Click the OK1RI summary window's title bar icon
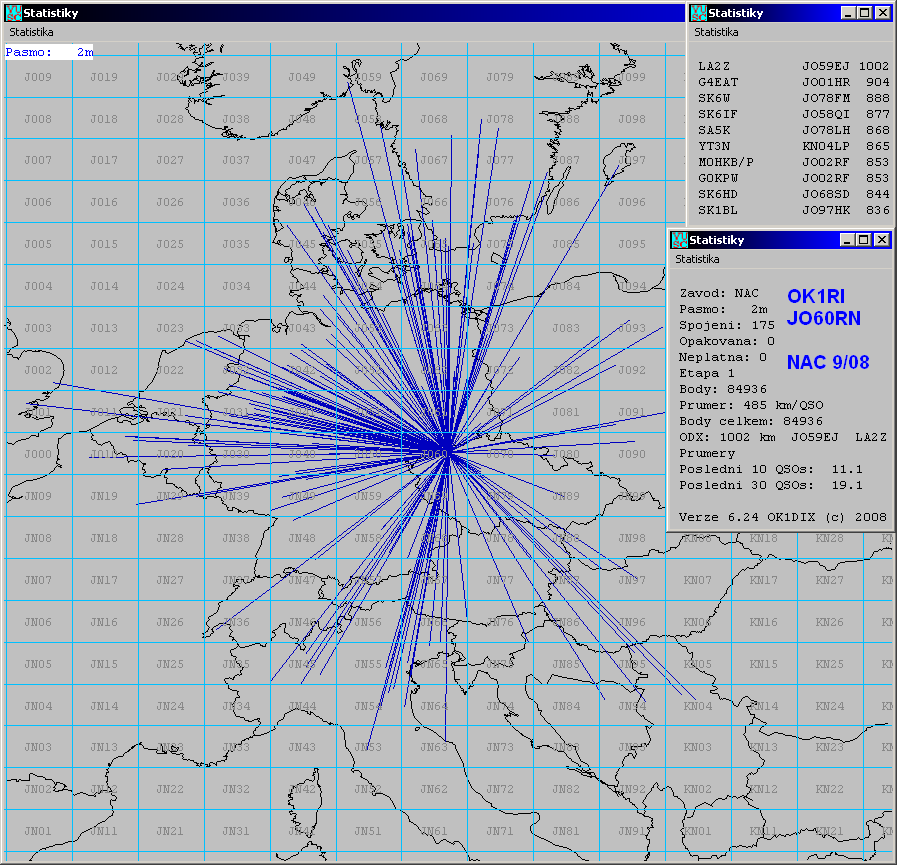 [678, 240]
